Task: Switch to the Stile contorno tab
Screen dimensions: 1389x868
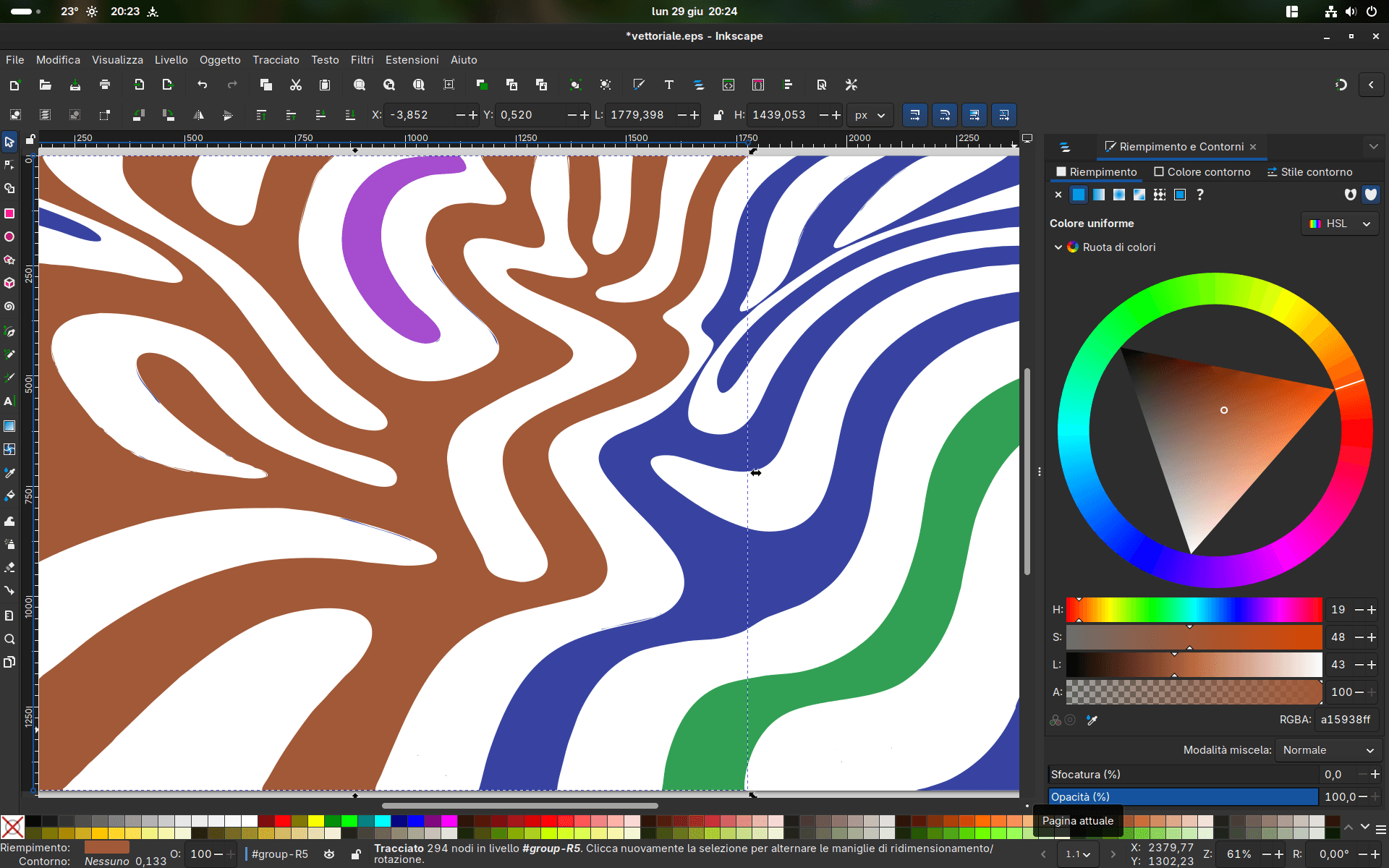Action: pos(1309,172)
